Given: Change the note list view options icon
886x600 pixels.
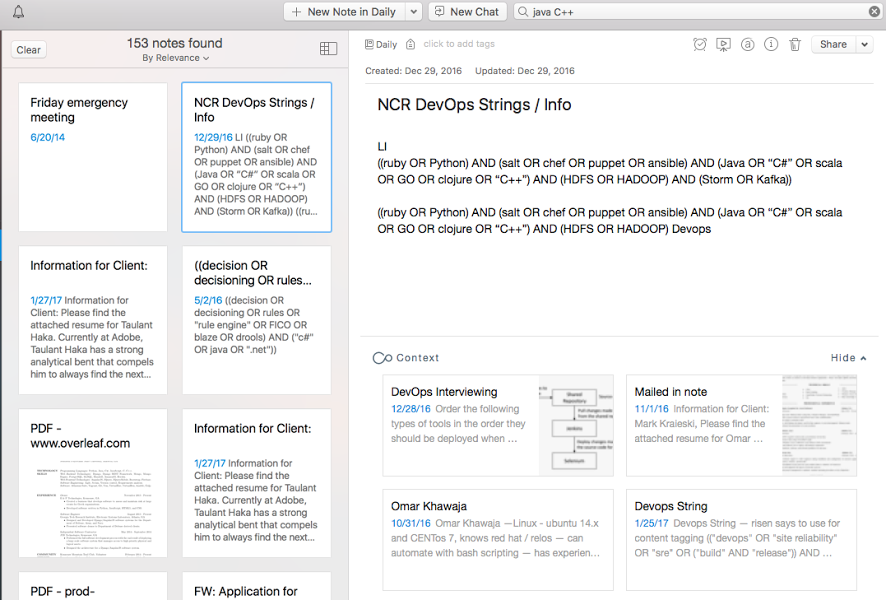Looking at the screenshot, I should (328, 49).
